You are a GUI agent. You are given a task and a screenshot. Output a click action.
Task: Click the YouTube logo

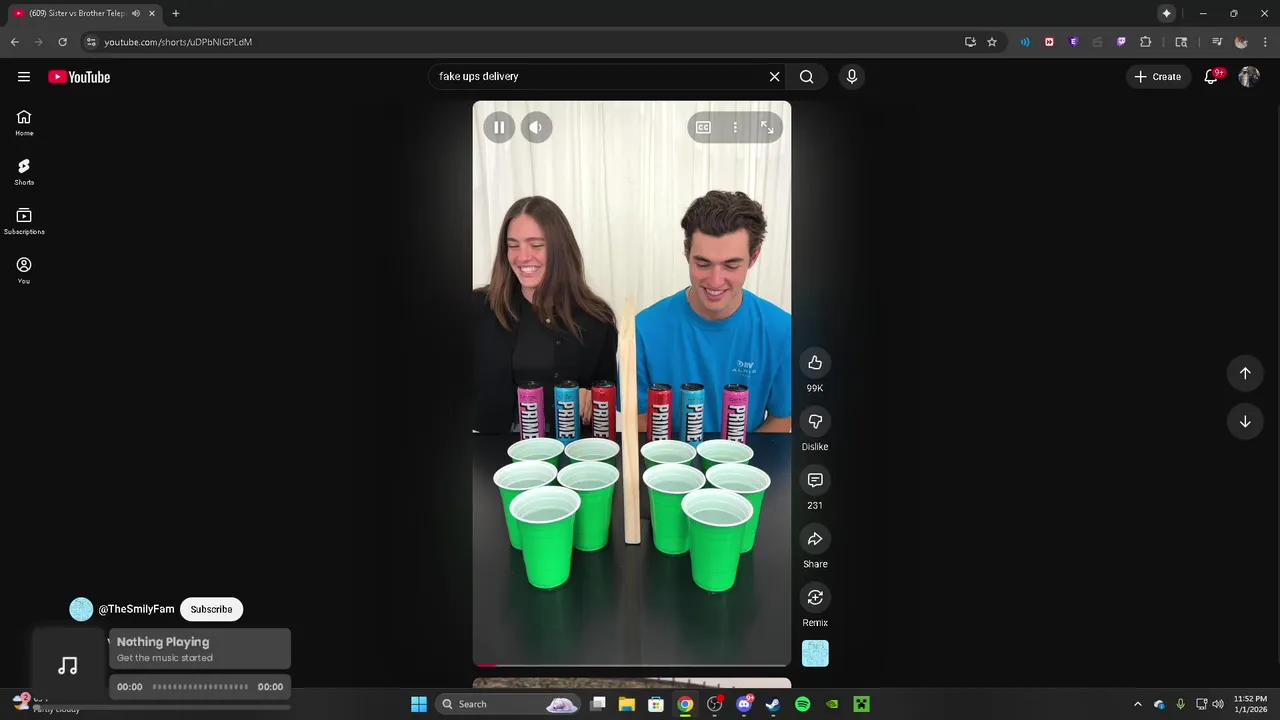click(79, 77)
